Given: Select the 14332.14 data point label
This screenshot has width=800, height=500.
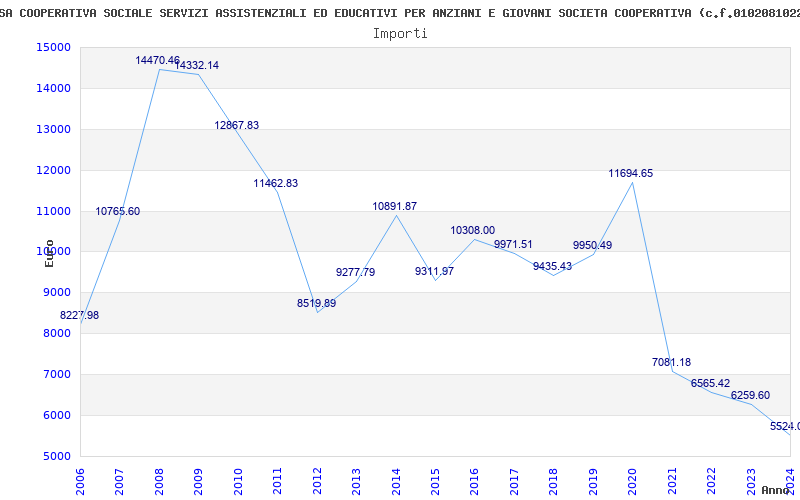Looking at the screenshot, I should pyautogui.click(x=197, y=65).
